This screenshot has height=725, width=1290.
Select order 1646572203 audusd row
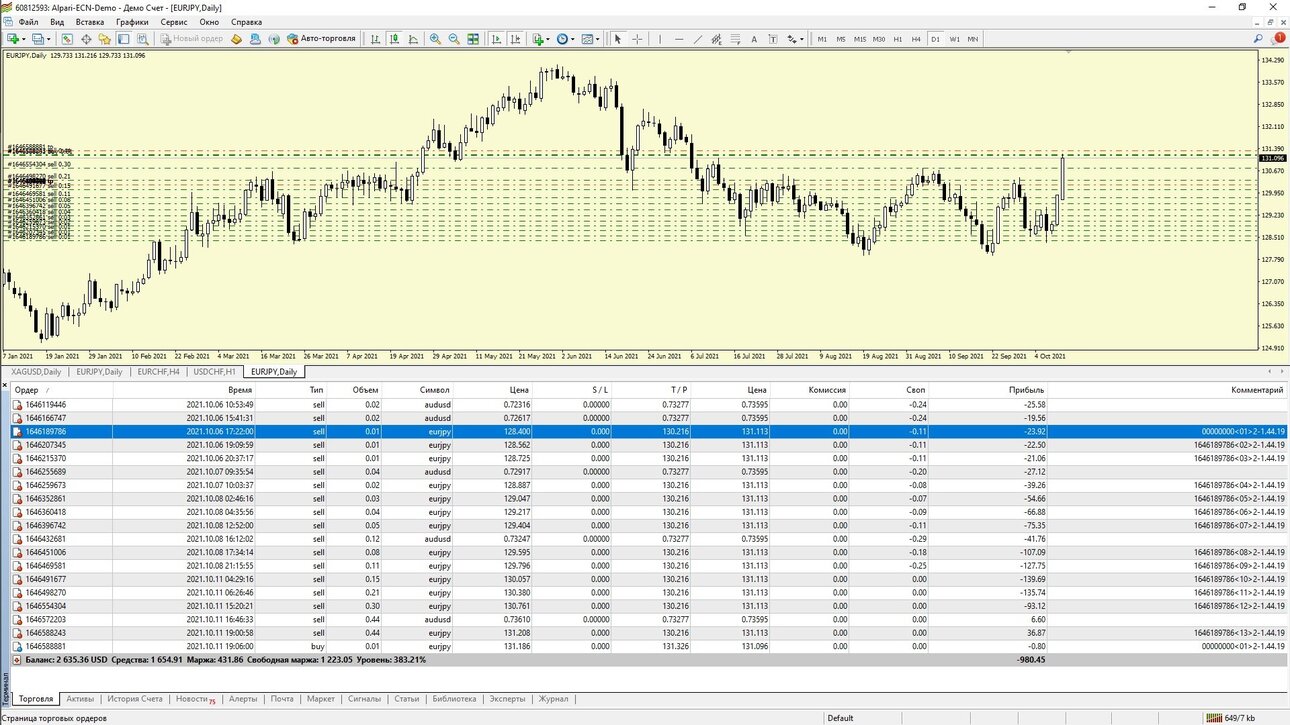648,620
